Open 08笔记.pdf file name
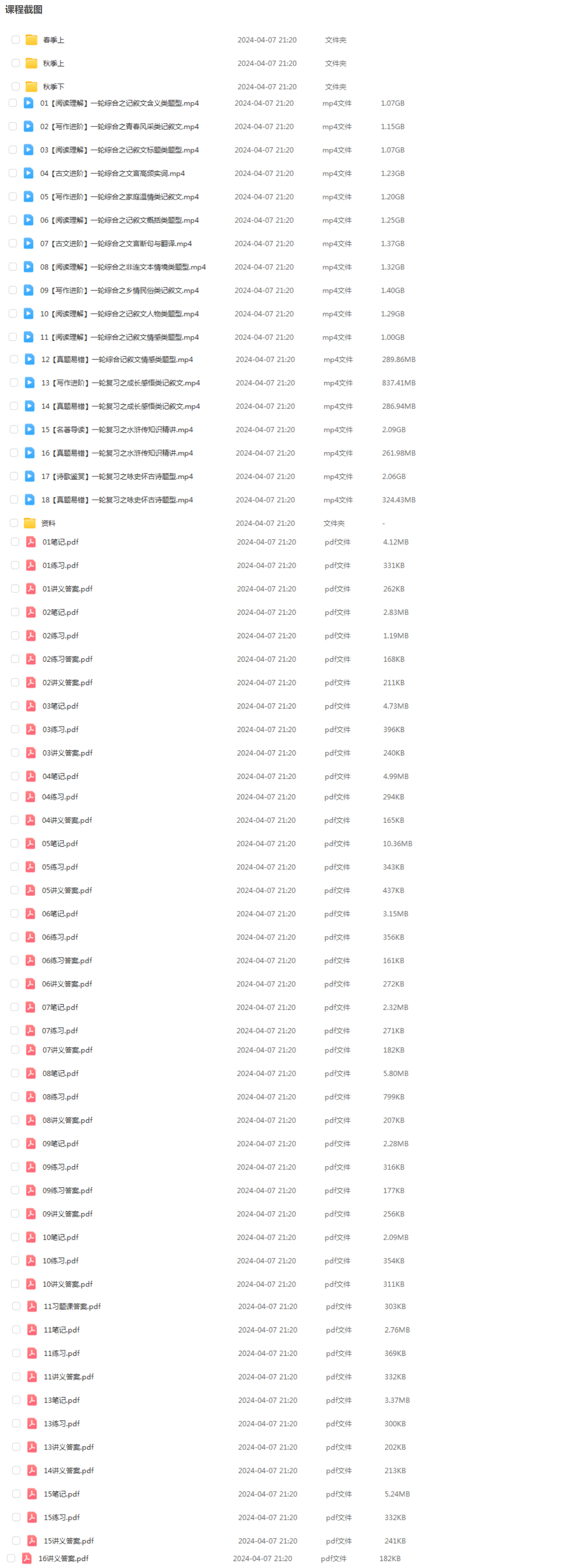 61,1073
